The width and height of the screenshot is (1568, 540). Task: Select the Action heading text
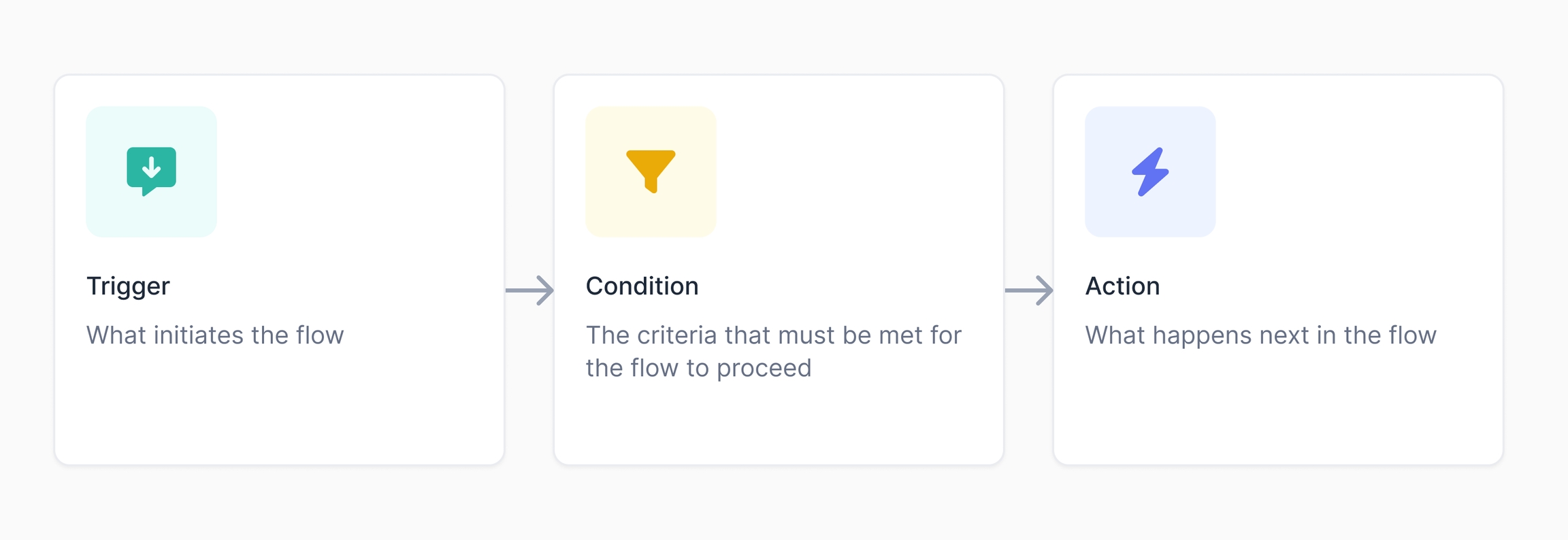click(1122, 286)
